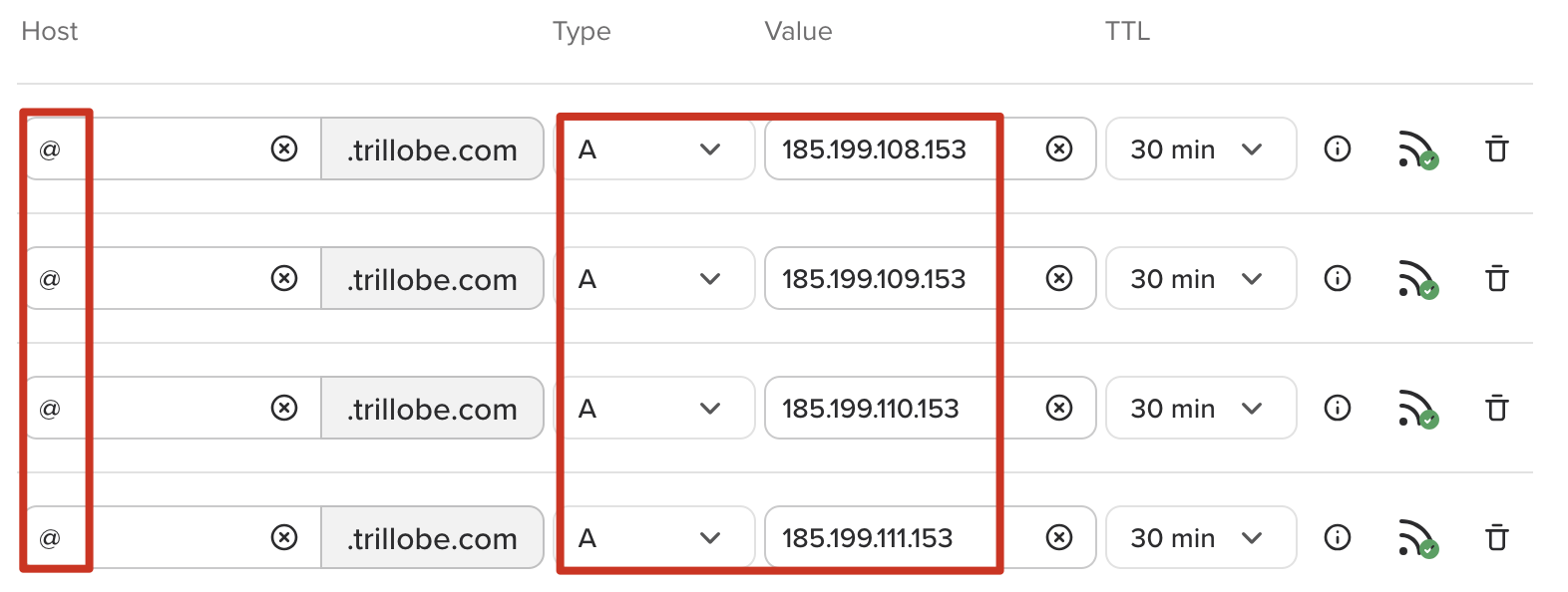Viewport: 1568px width, 592px height.
Task: Edit value field containing 185.199.111.153
Action: click(x=878, y=538)
